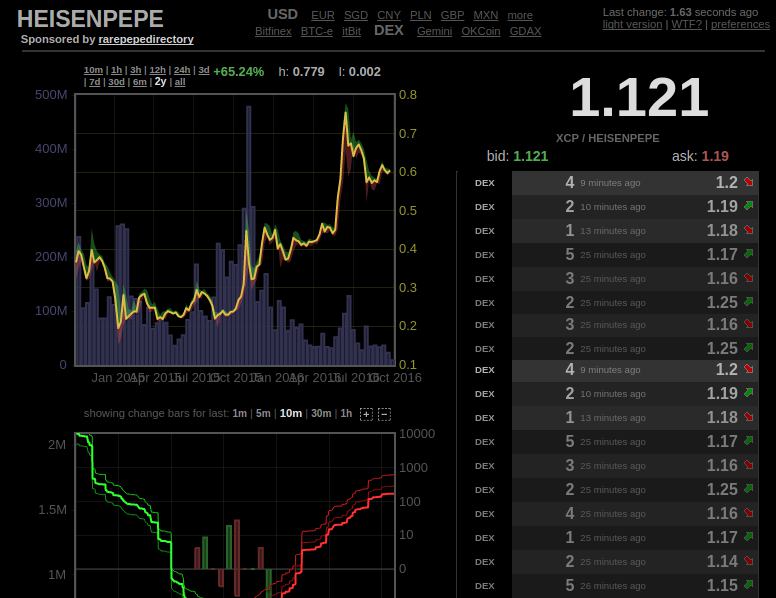776x598 pixels.
Task: Click the plus zoom icon for change bars
Action: click(x=366, y=414)
